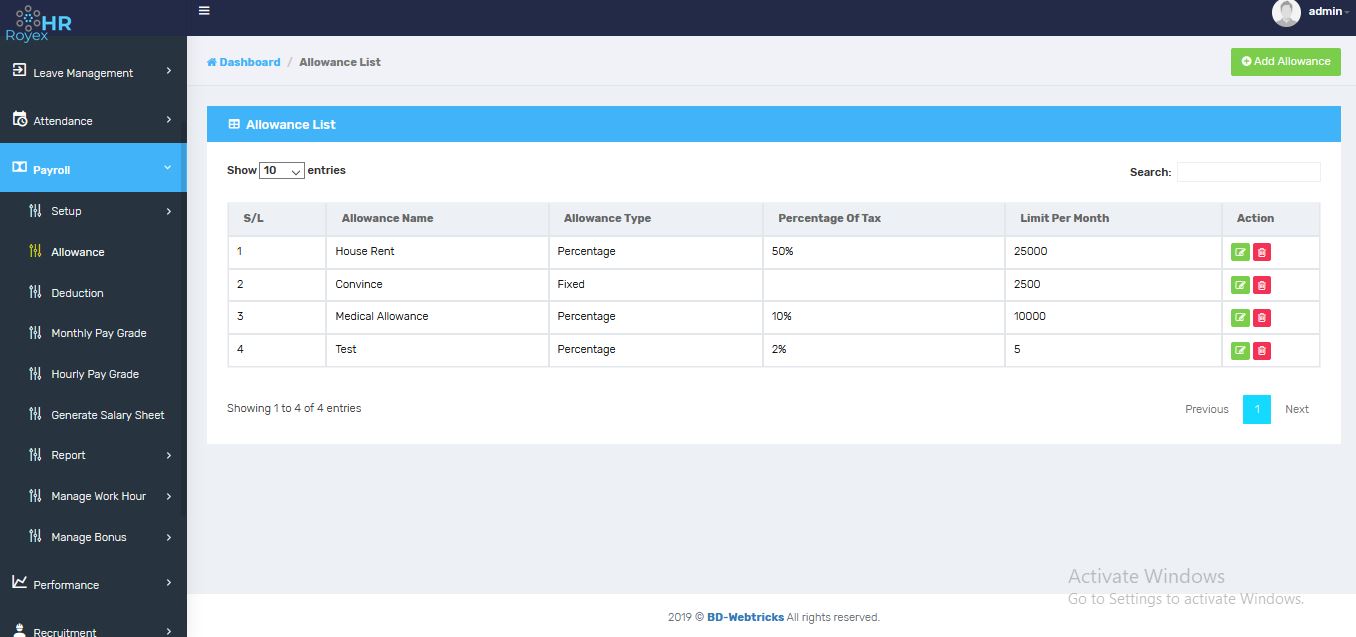Collapse the Payroll sidebar section
The width and height of the screenshot is (1356, 637).
(93, 169)
